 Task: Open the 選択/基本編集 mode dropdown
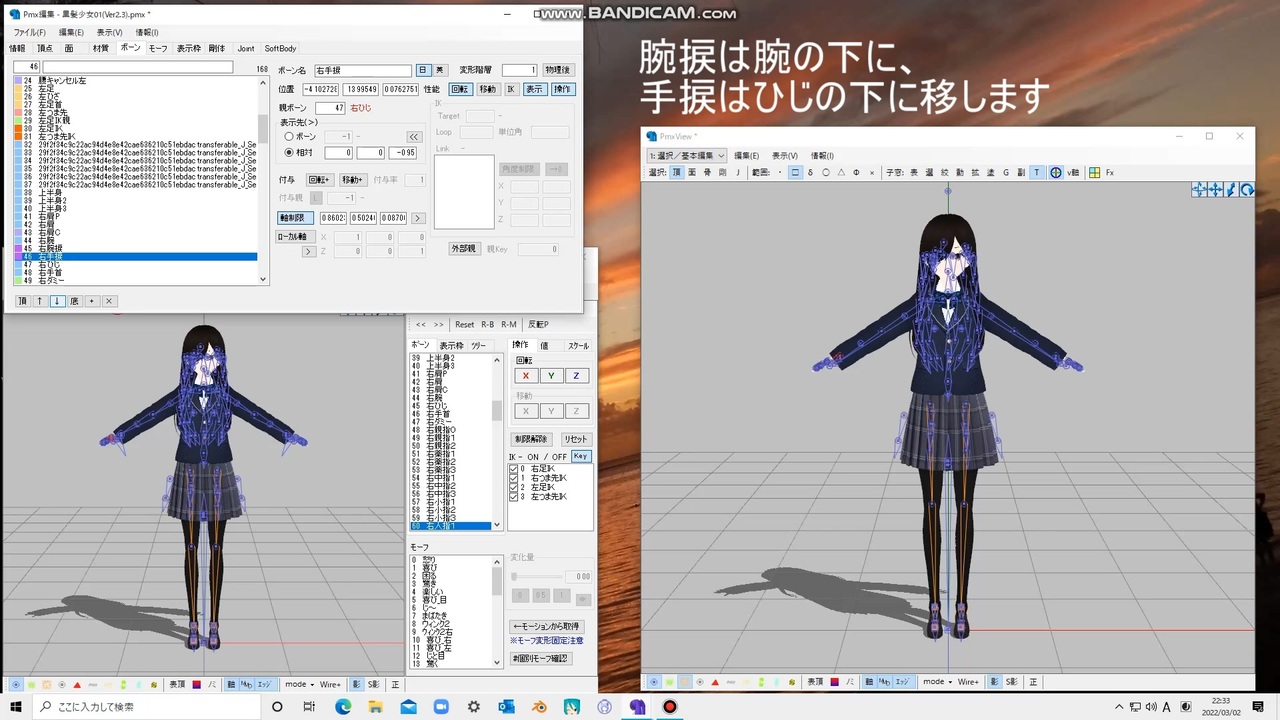(686, 155)
